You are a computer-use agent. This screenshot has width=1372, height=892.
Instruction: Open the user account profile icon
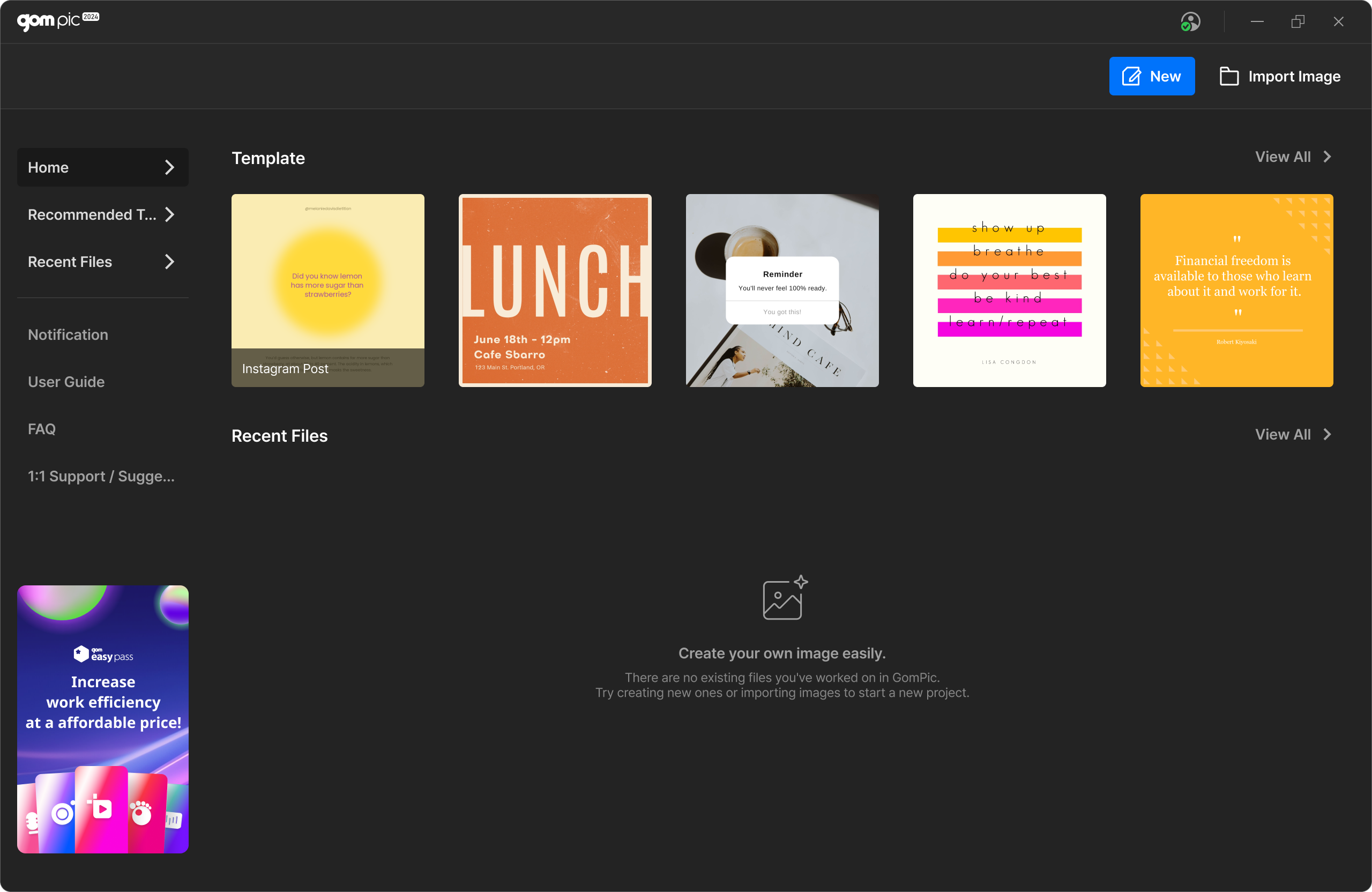click(1190, 22)
